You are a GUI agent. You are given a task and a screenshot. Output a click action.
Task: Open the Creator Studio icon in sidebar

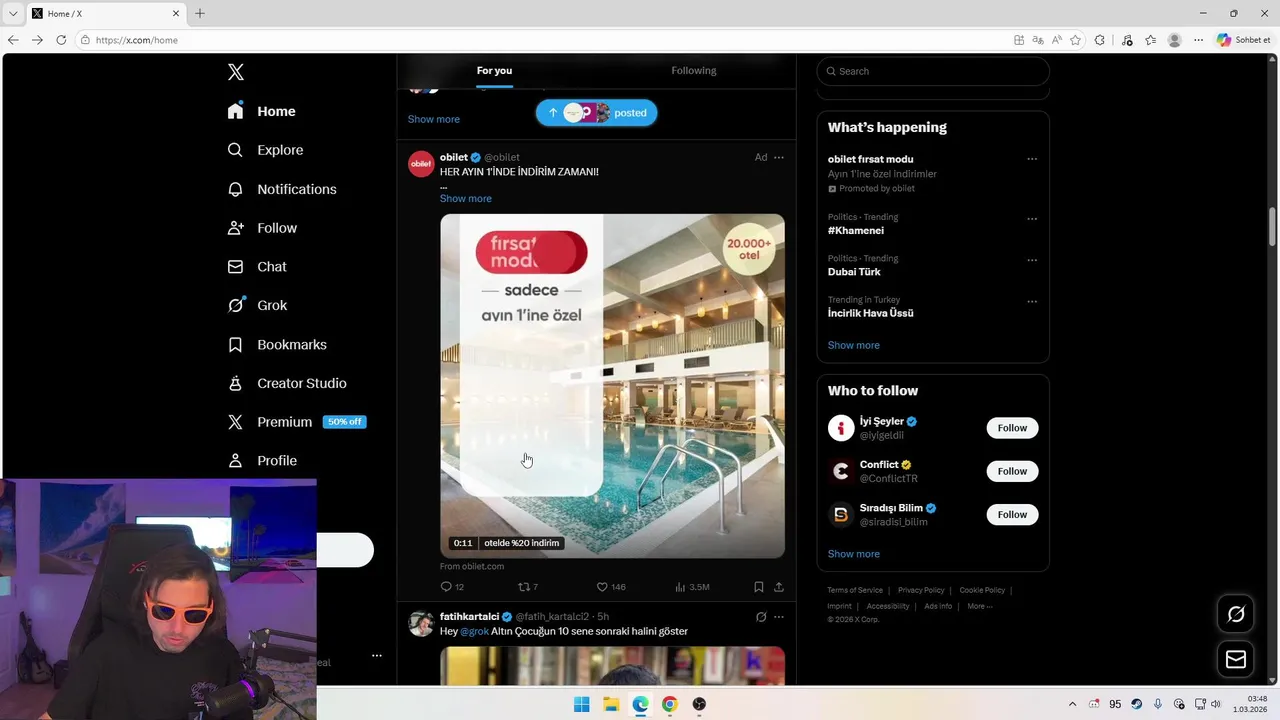(235, 383)
